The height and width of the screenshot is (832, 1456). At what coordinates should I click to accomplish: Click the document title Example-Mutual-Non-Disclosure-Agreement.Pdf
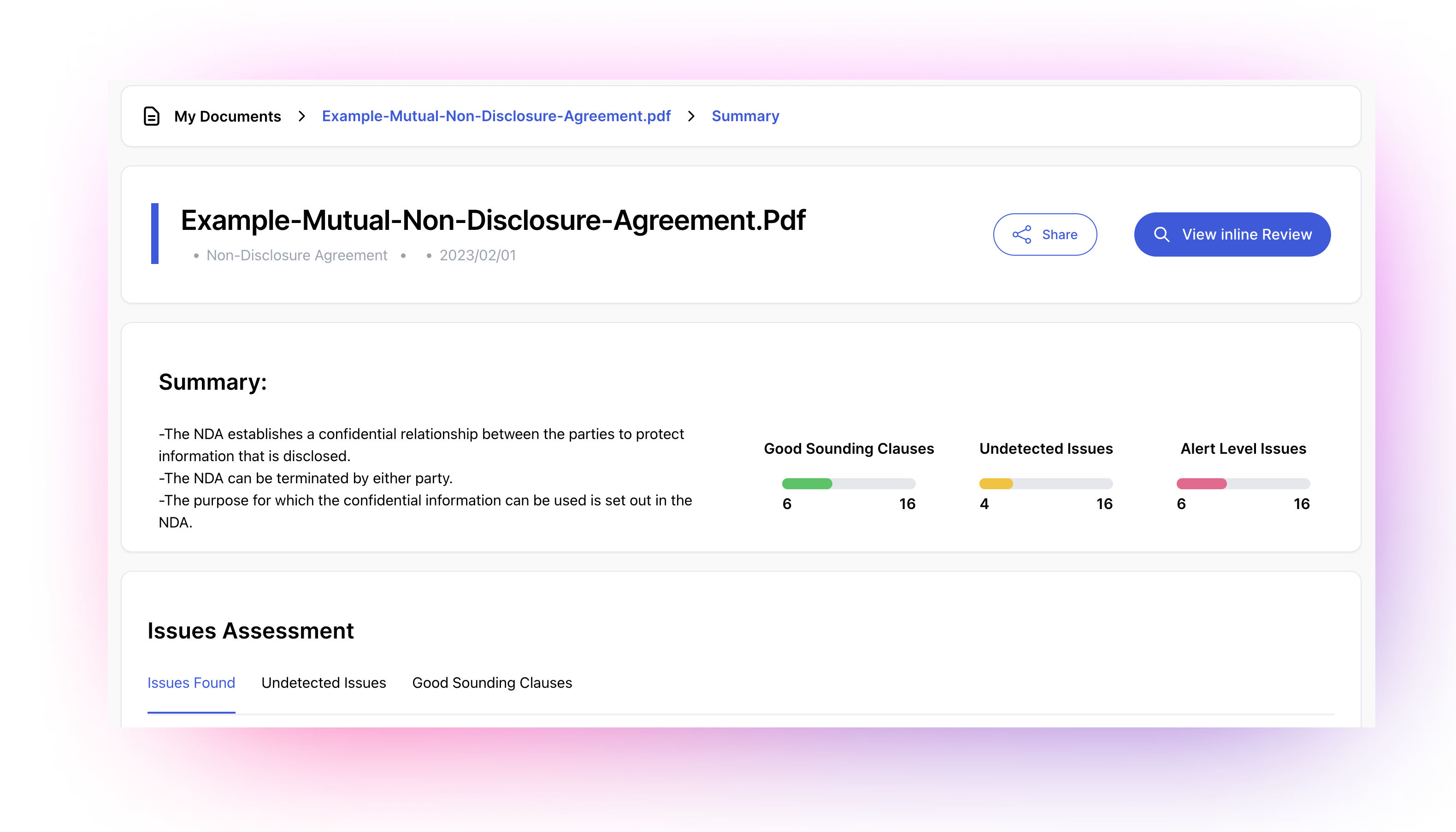pos(493,221)
